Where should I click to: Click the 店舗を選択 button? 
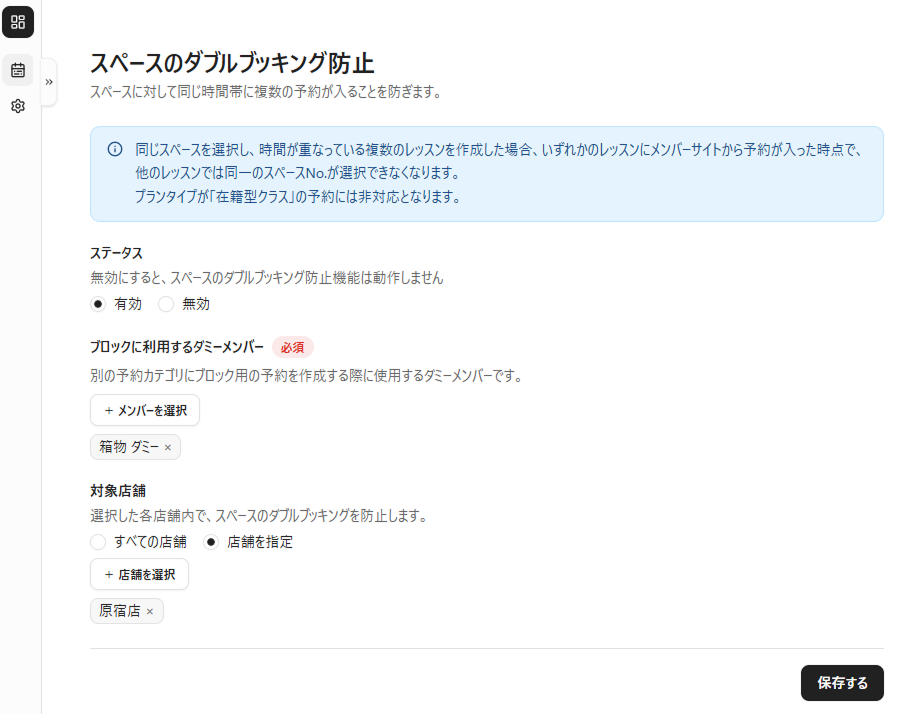tap(140, 574)
